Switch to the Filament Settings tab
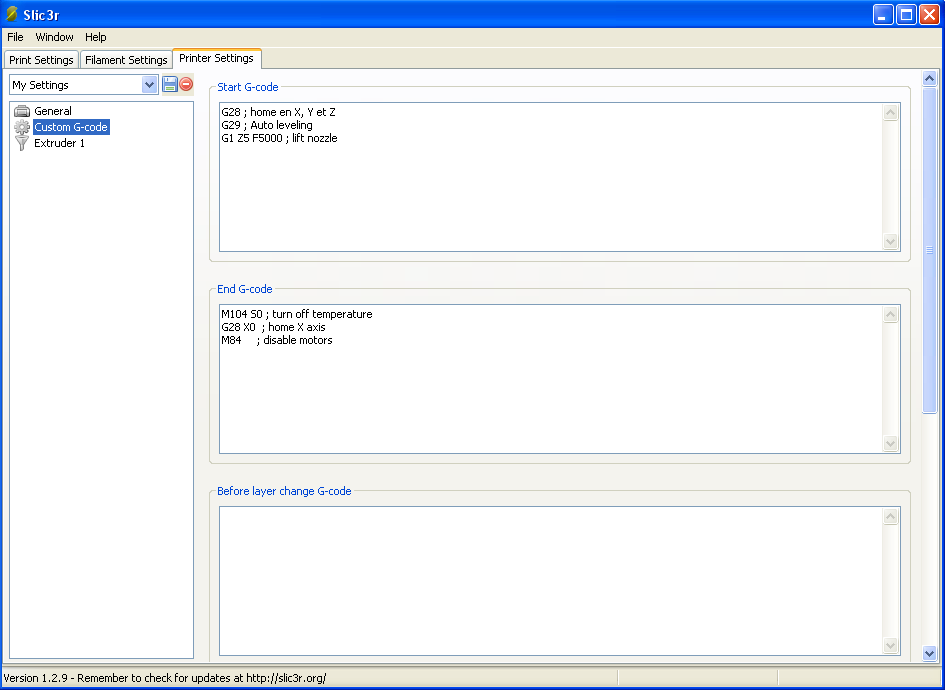The height and width of the screenshot is (690, 945). (126, 60)
